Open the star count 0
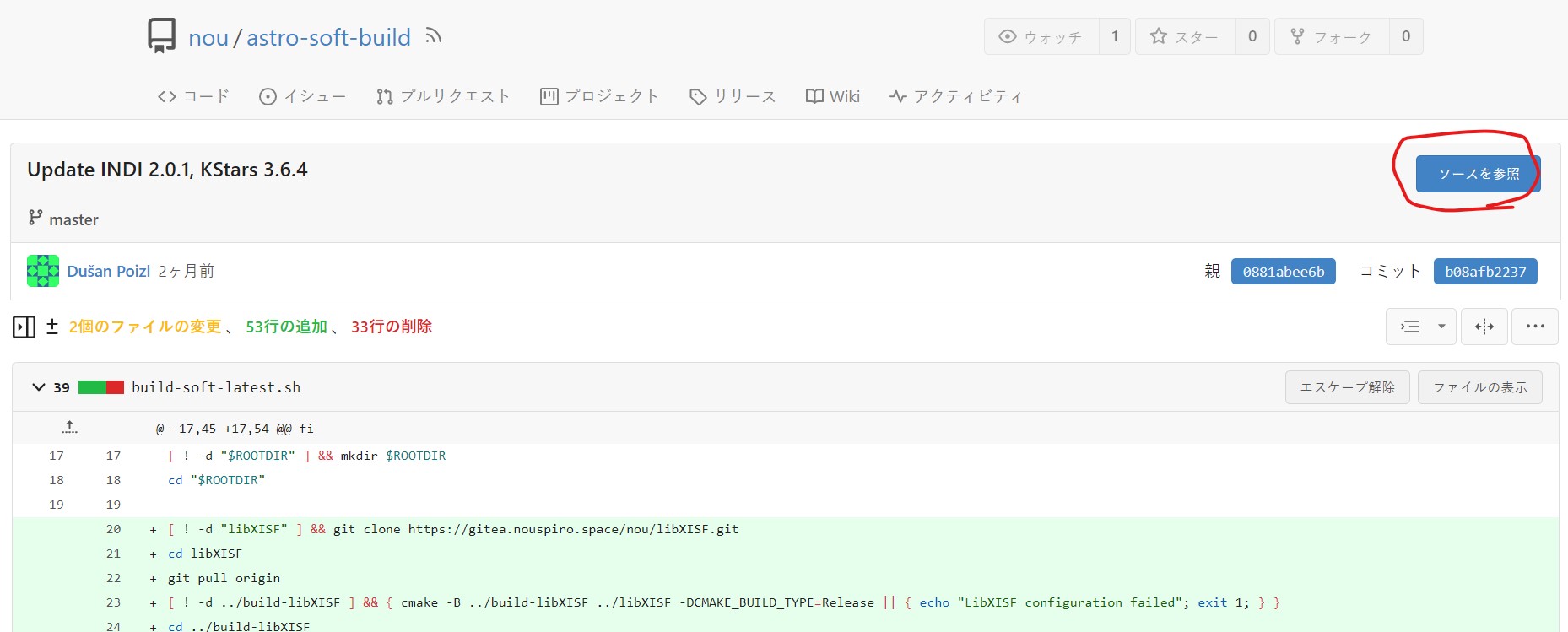The height and width of the screenshot is (632, 1568). [x=1252, y=36]
